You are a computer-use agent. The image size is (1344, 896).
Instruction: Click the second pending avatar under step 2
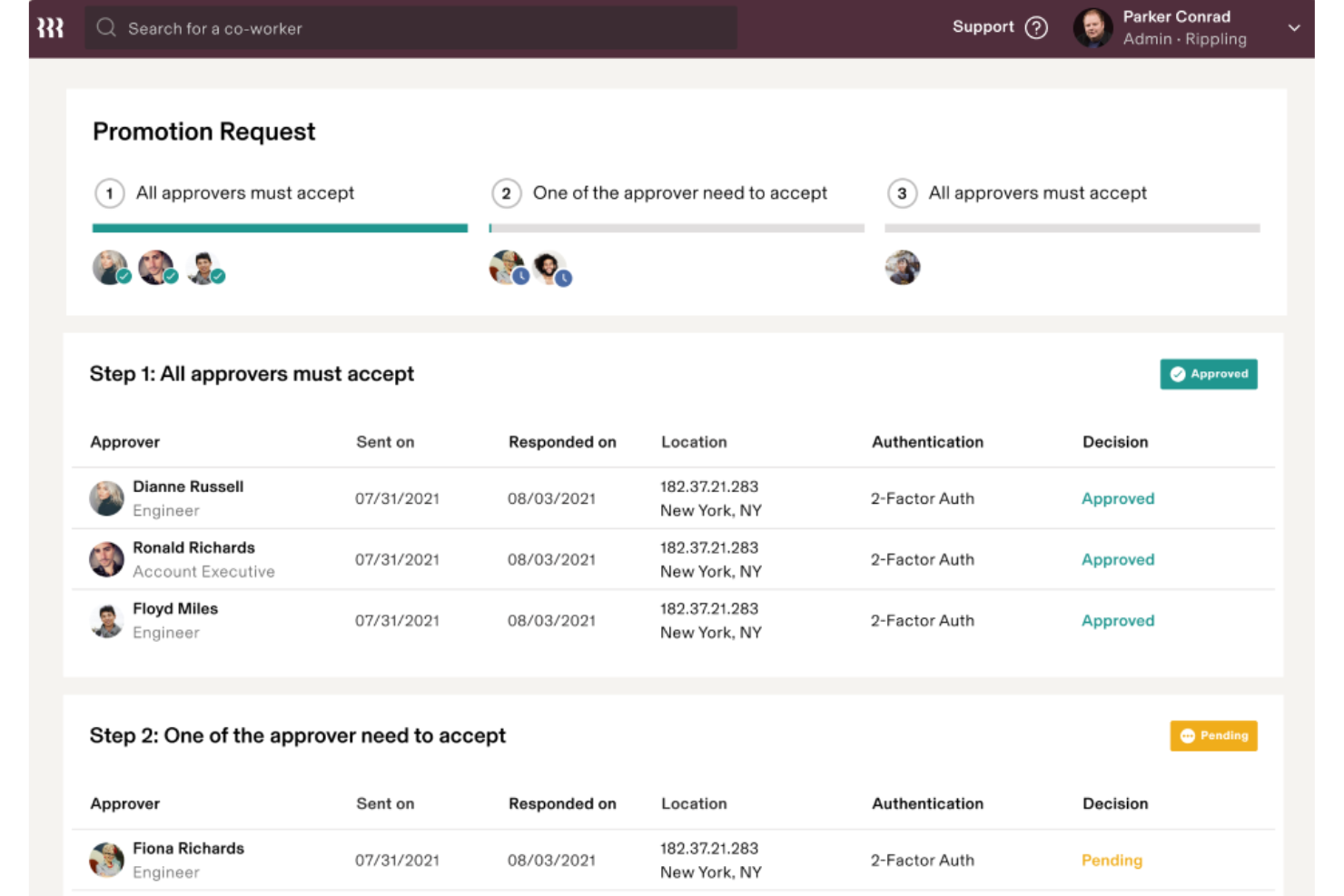552,269
